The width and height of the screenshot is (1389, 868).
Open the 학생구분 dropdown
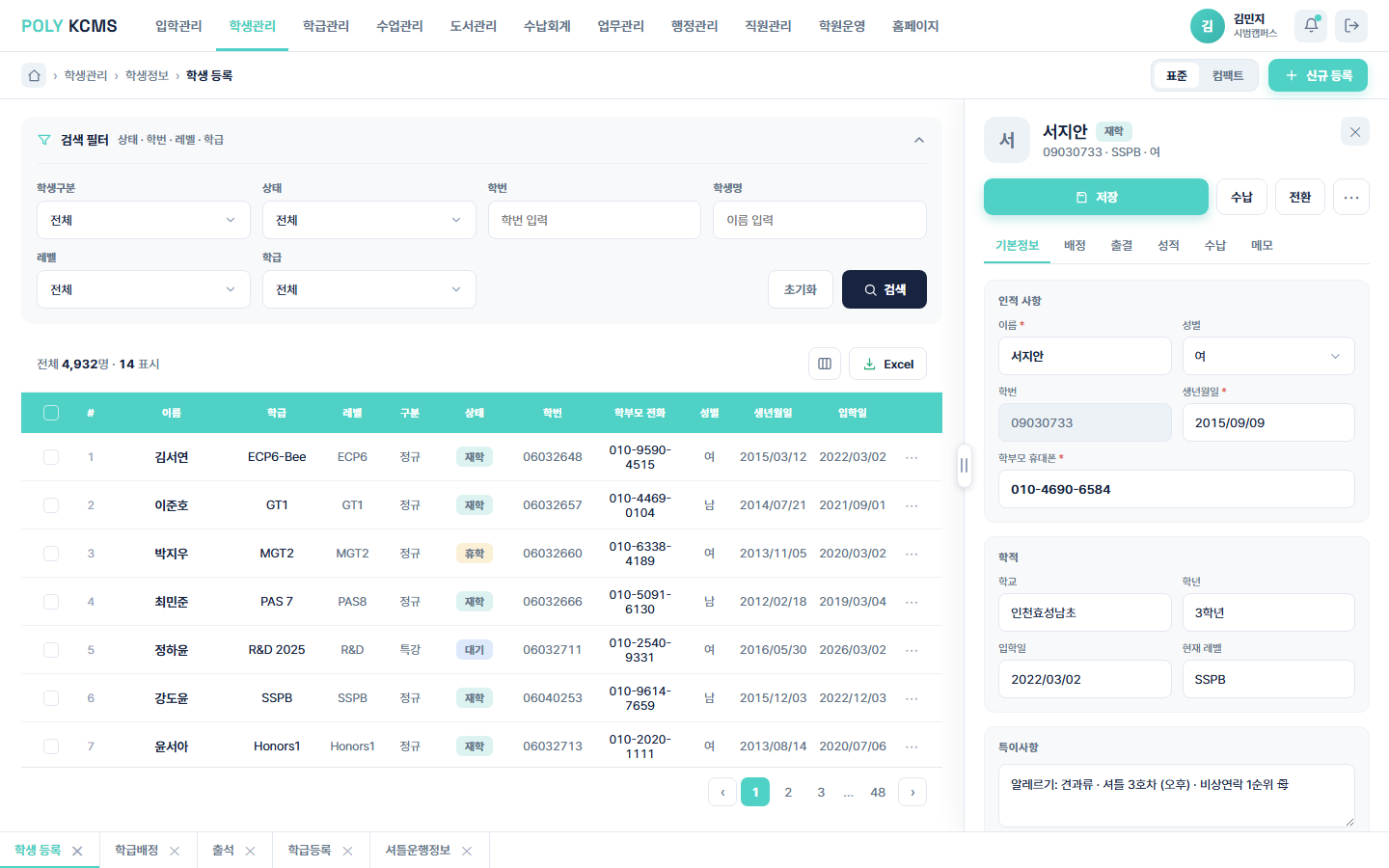click(x=144, y=220)
